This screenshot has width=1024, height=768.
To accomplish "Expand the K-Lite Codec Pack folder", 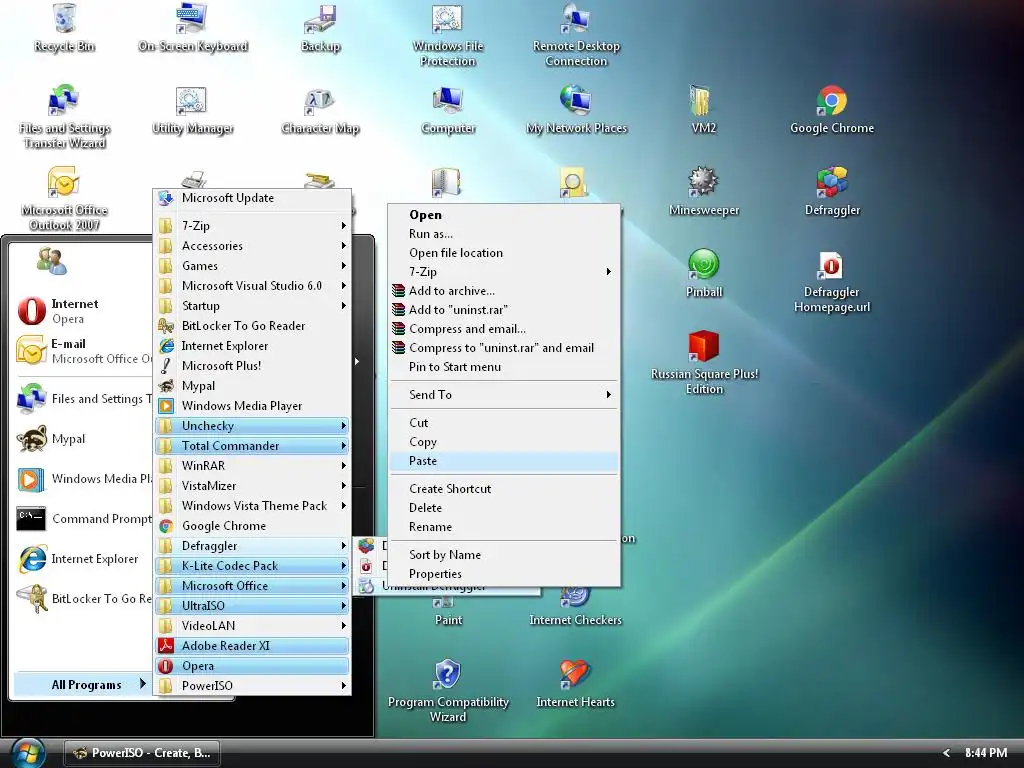I will coord(252,566).
